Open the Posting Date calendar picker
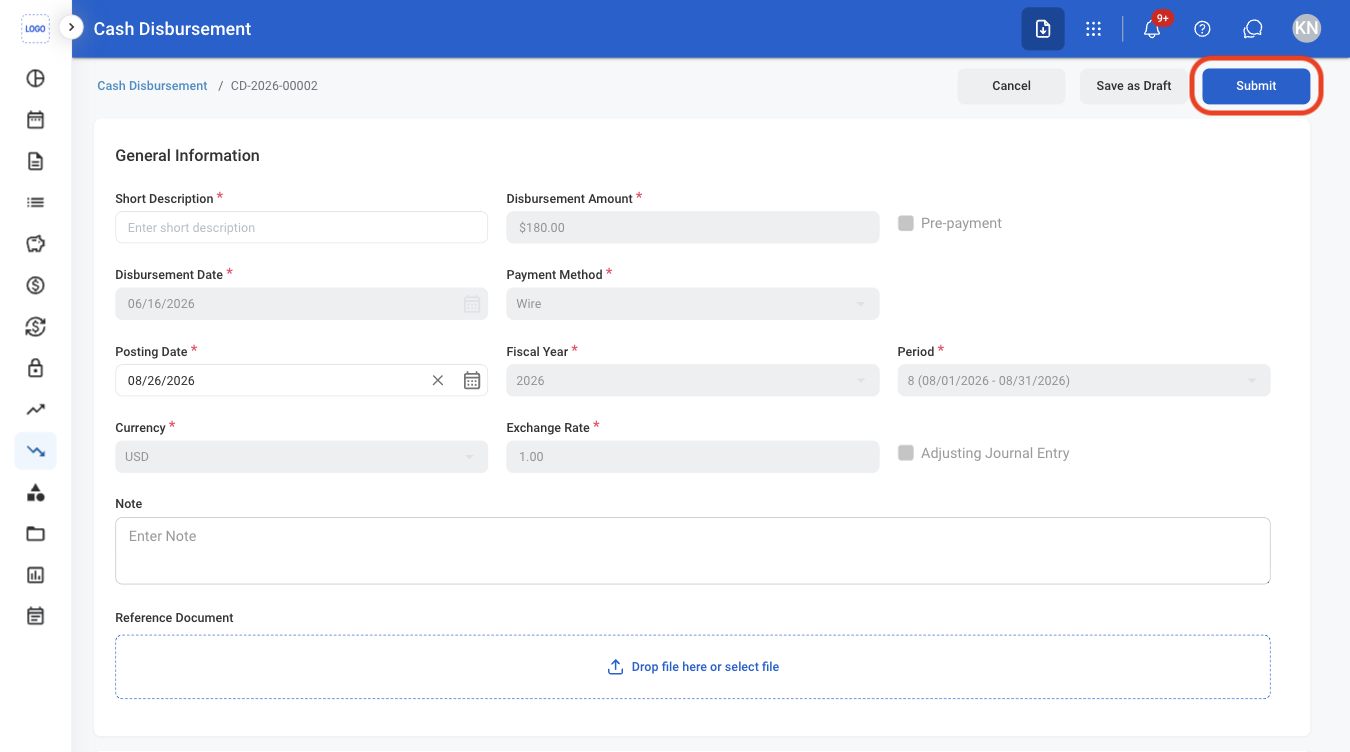The width and height of the screenshot is (1350, 752). [472, 380]
